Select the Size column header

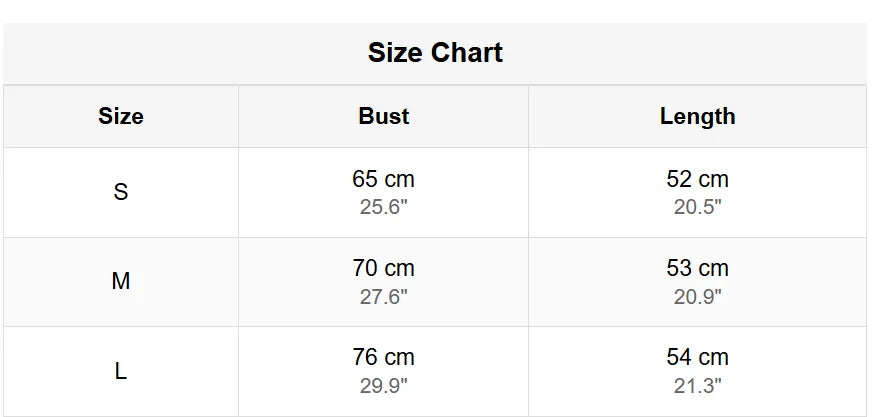[x=121, y=116]
